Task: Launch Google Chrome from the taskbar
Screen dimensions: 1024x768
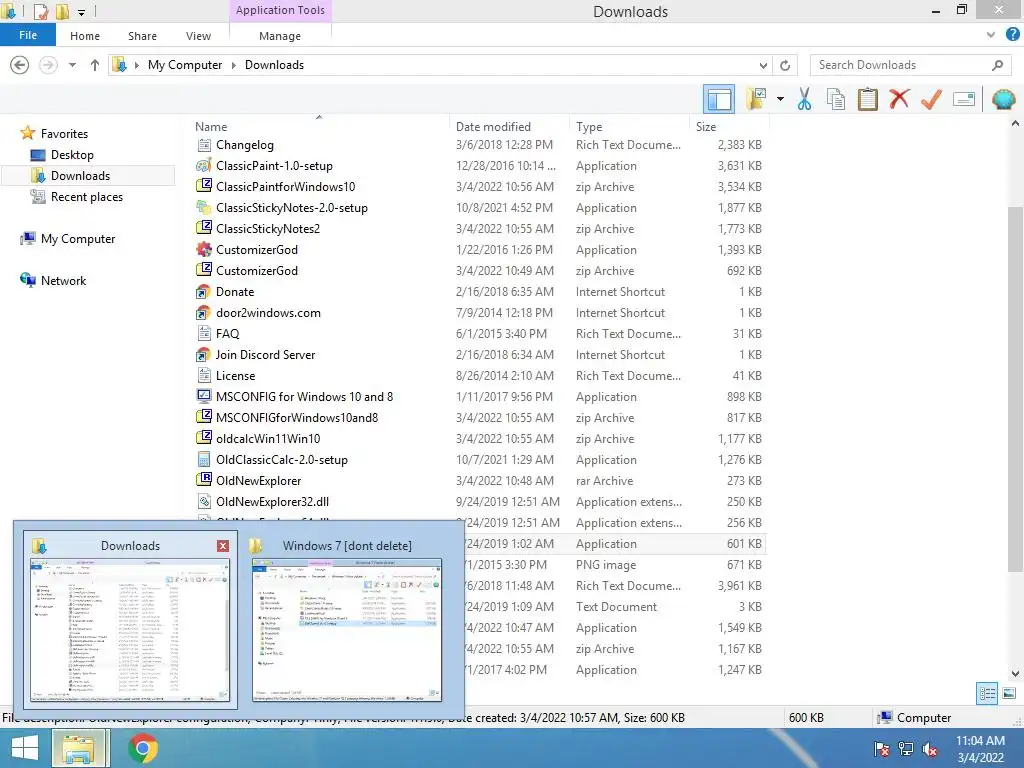Action: [x=143, y=748]
